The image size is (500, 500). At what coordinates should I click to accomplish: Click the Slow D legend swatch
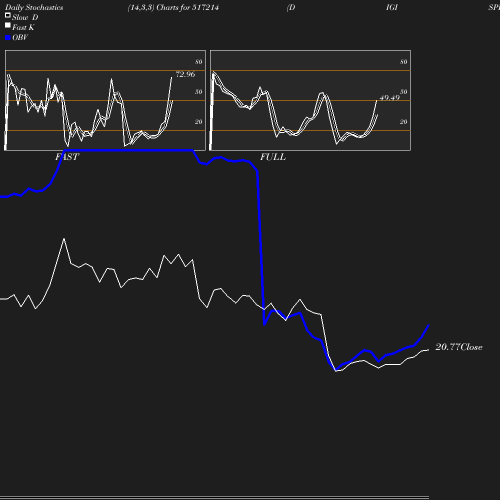pyautogui.click(x=8, y=15)
